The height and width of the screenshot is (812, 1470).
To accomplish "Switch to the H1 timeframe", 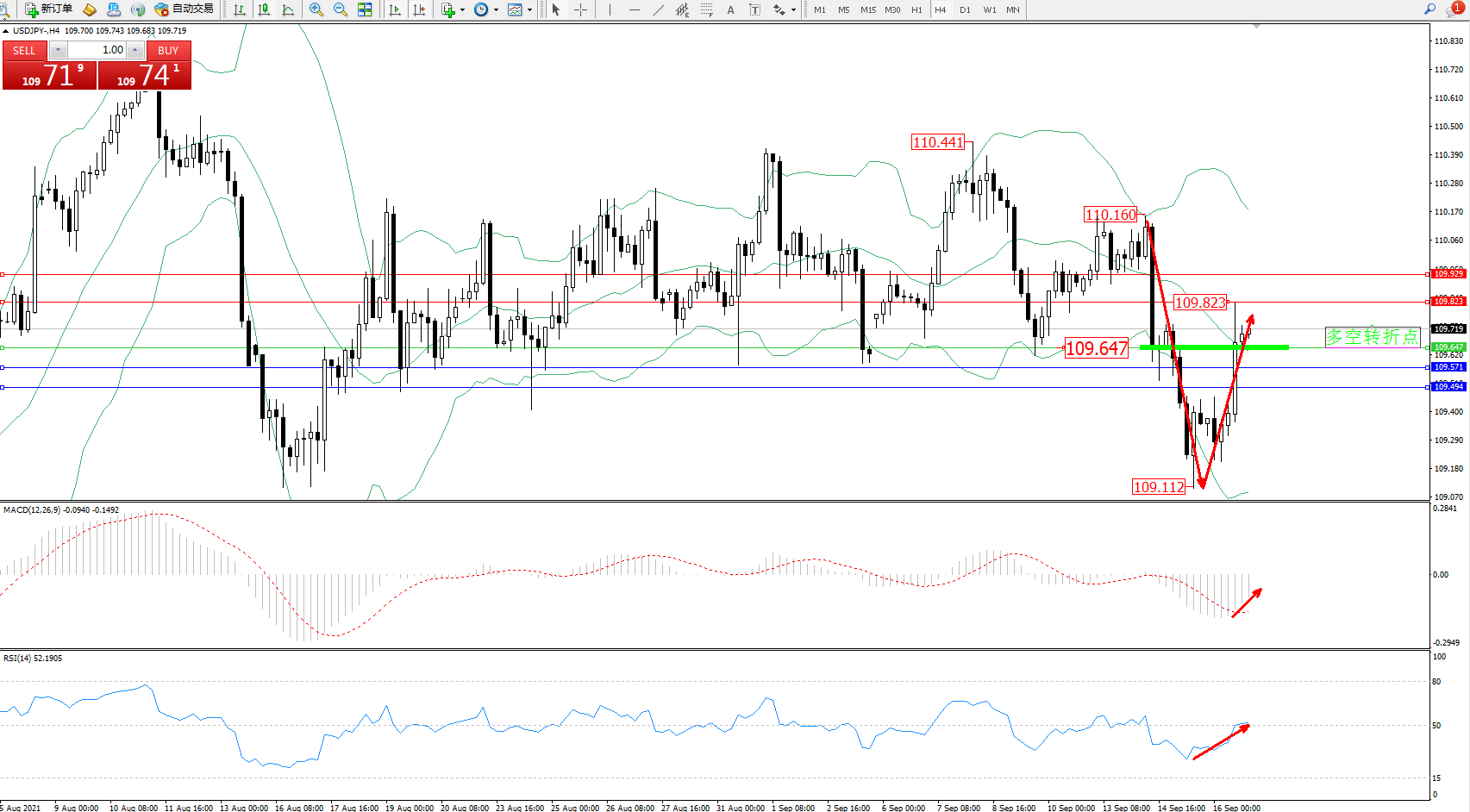I will click(916, 9).
